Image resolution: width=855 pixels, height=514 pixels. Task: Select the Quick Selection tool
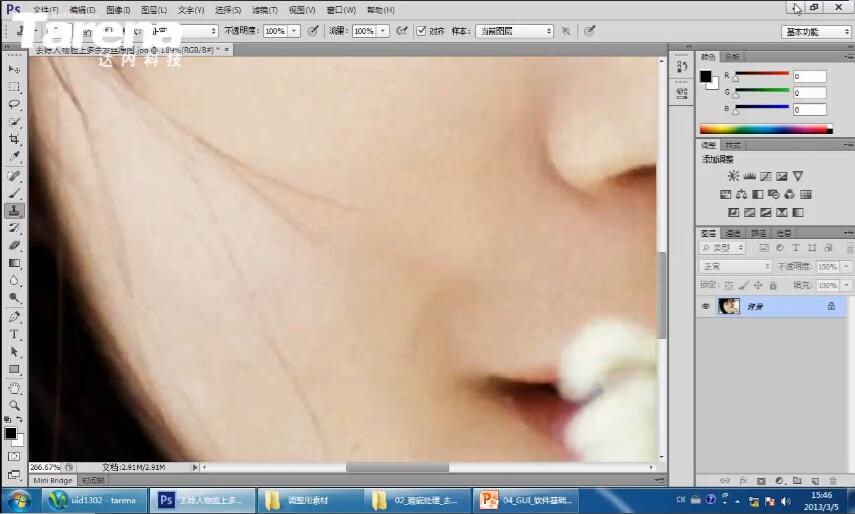(x=14, y=122)
